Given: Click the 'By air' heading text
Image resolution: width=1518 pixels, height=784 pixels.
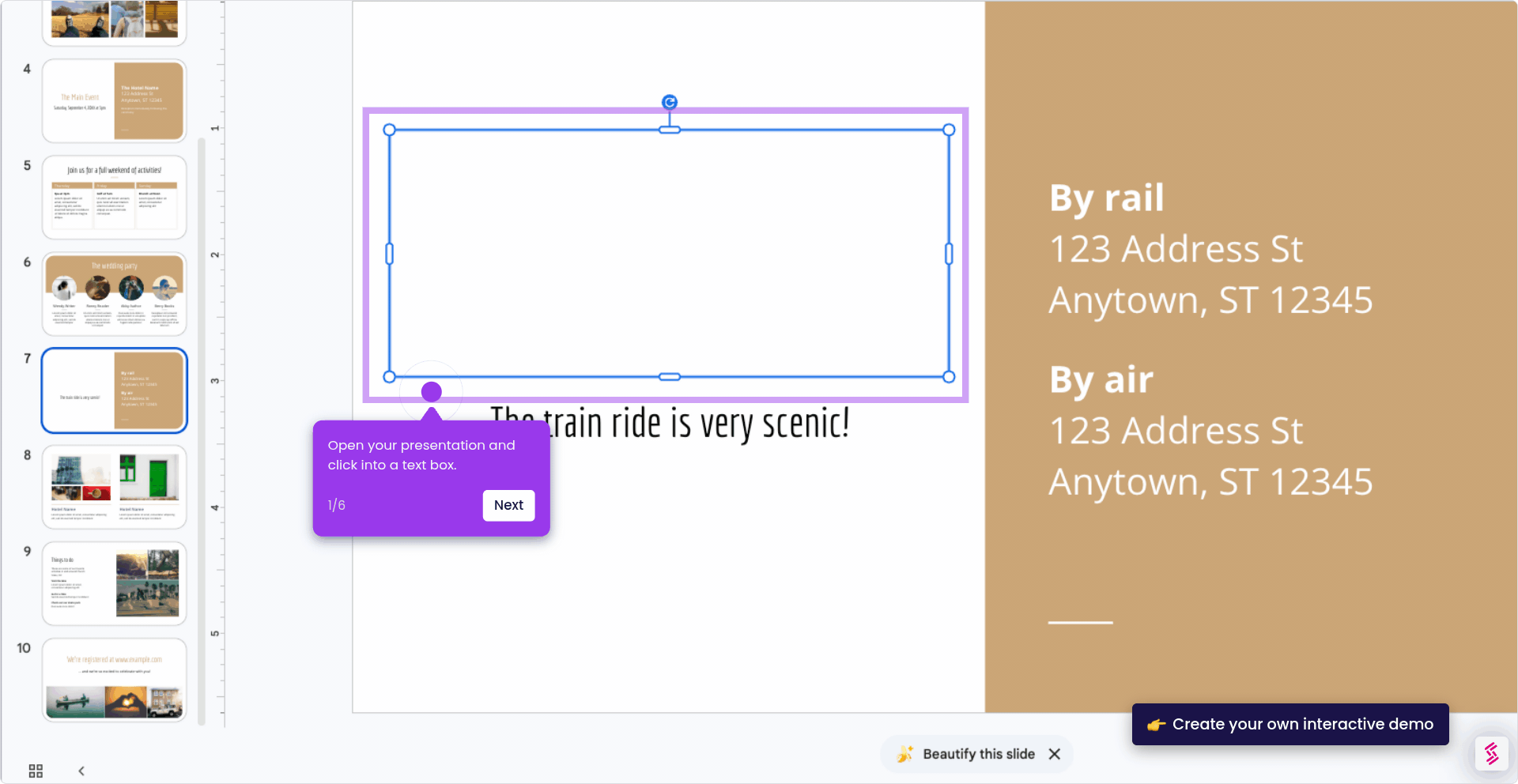Looking at the screenshot, I should point(1101,380).
